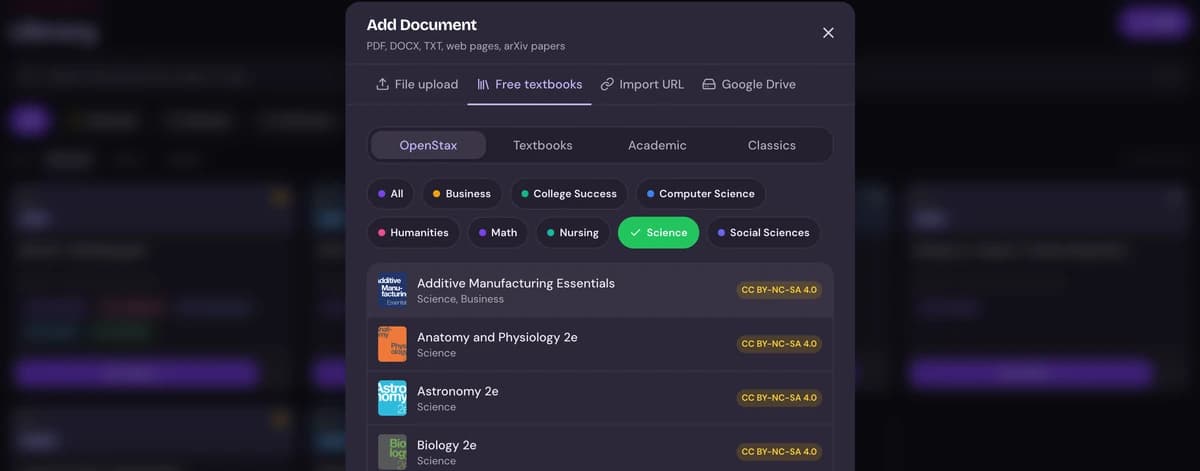
Task: Select Astronomy 2e title
Action: [x=457, y=391]
